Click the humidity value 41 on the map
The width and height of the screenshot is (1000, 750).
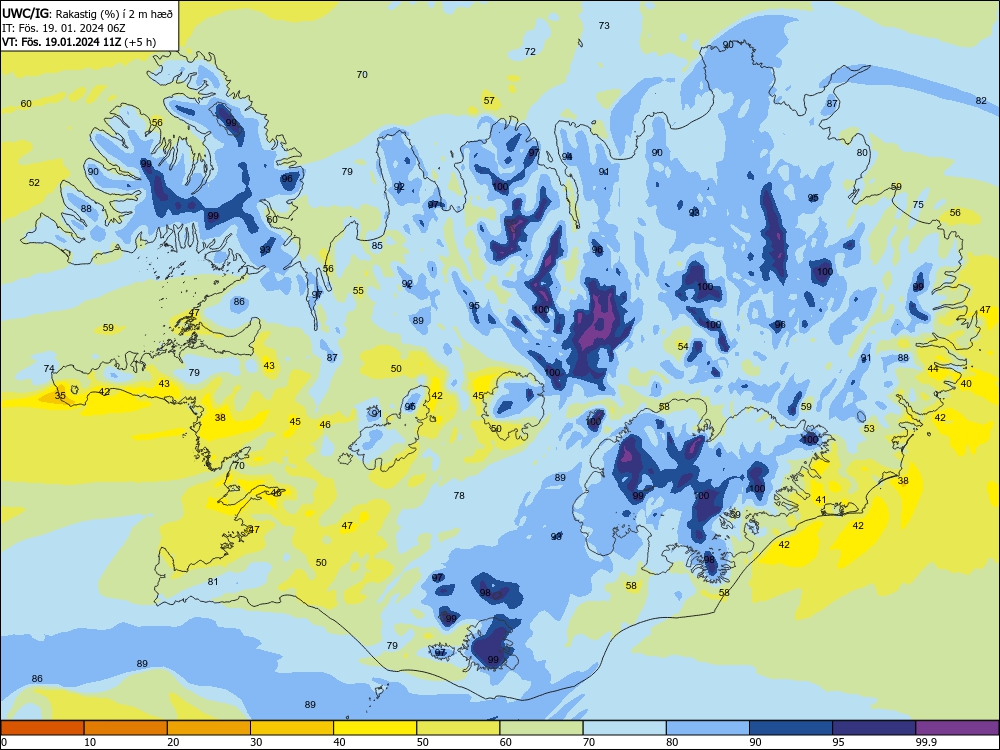(821, 500)
